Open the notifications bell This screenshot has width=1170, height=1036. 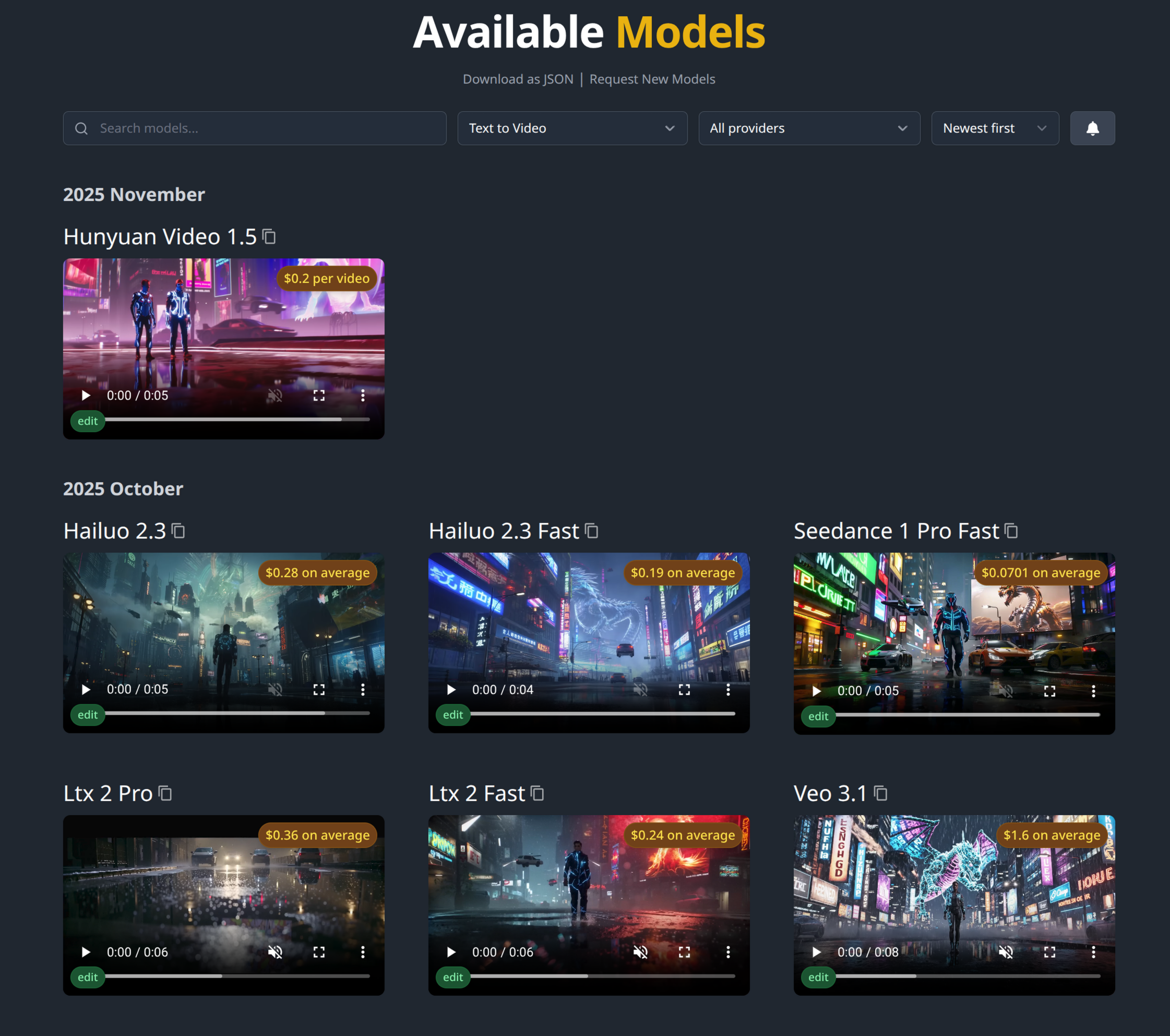click(1092, 128)
